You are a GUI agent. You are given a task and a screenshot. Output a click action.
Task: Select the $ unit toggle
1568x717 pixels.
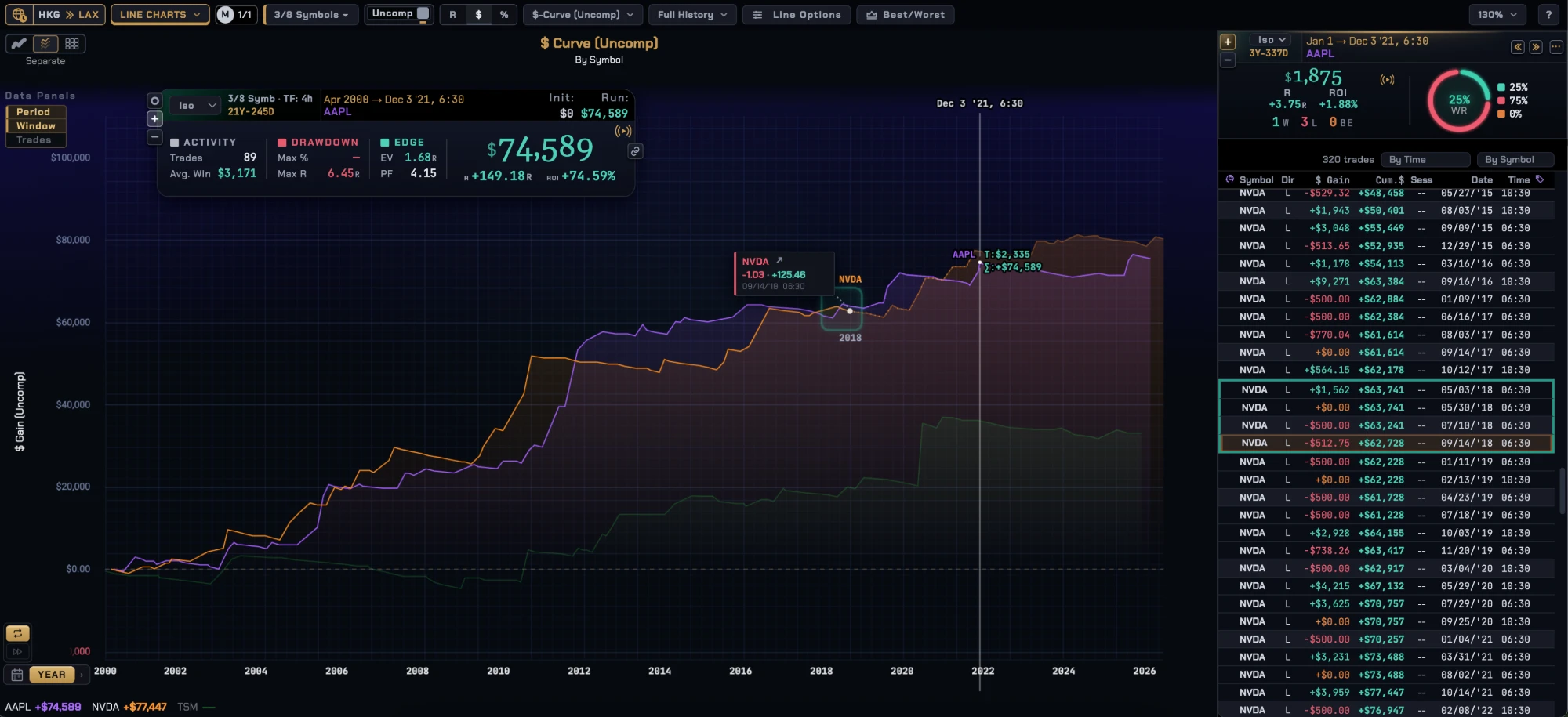(478, 14)
